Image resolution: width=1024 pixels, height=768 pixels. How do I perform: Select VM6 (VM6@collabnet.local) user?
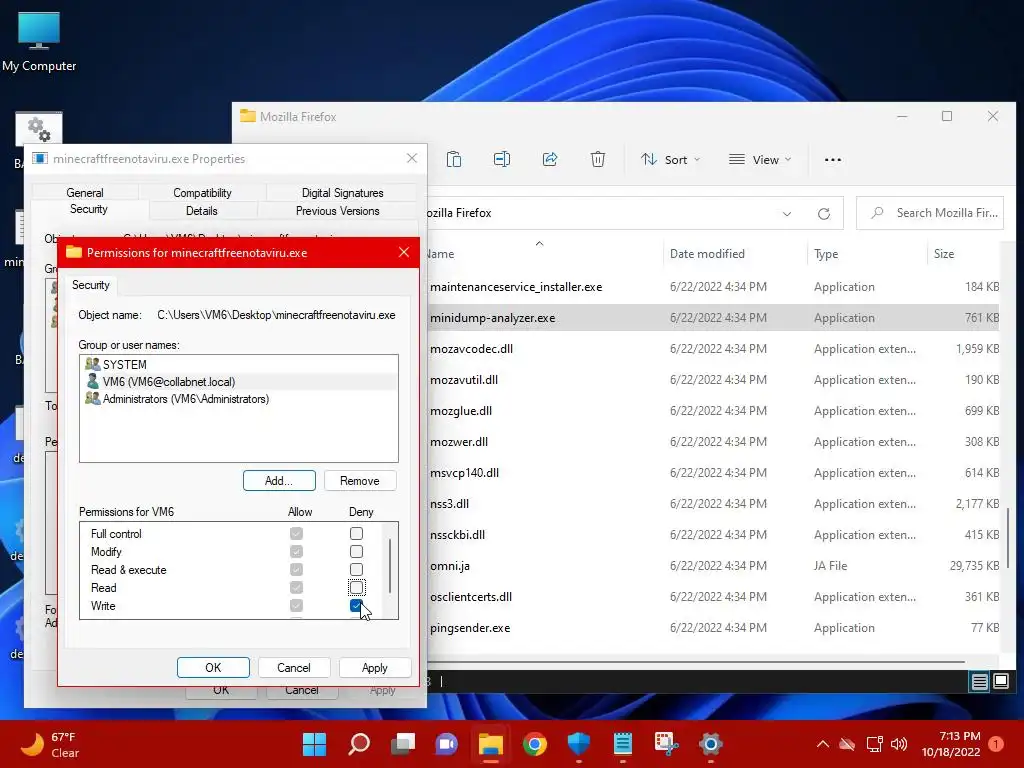tap(239, 382)
